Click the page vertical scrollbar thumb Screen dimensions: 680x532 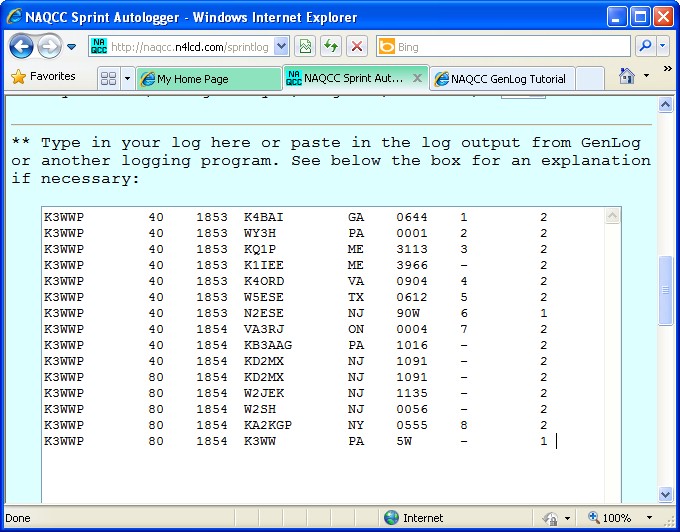(x=666, y=290)
